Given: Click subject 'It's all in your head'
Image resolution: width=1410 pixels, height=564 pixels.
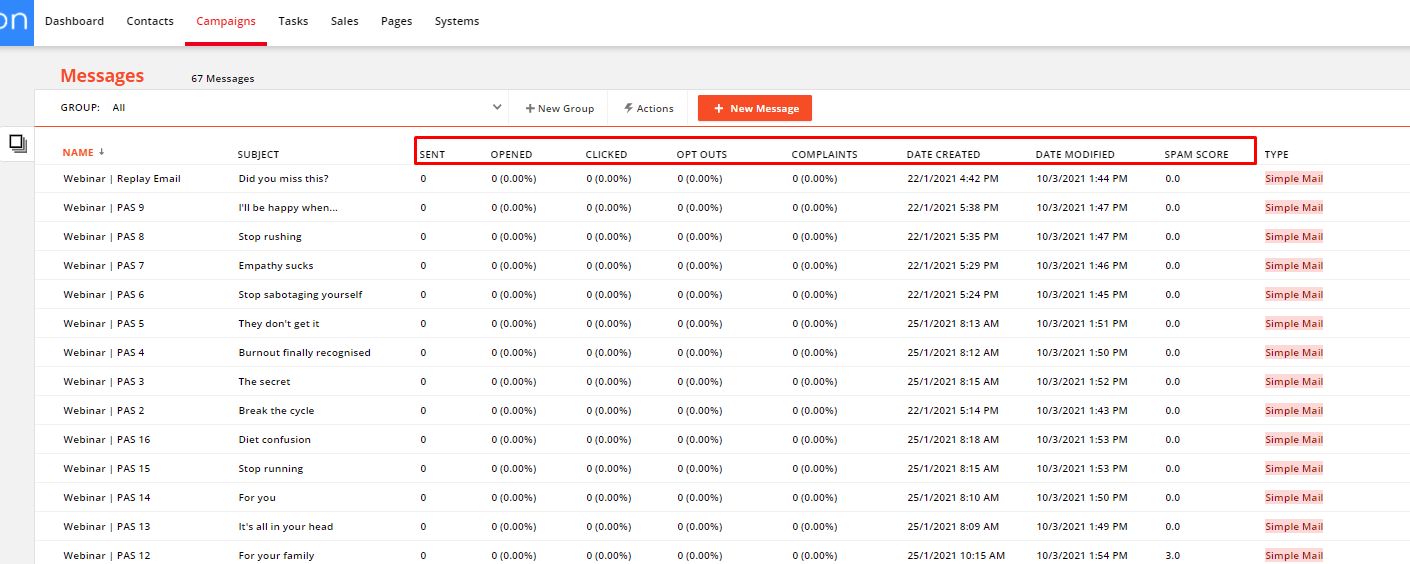Looking at the screenshot, I should (286, 527).
